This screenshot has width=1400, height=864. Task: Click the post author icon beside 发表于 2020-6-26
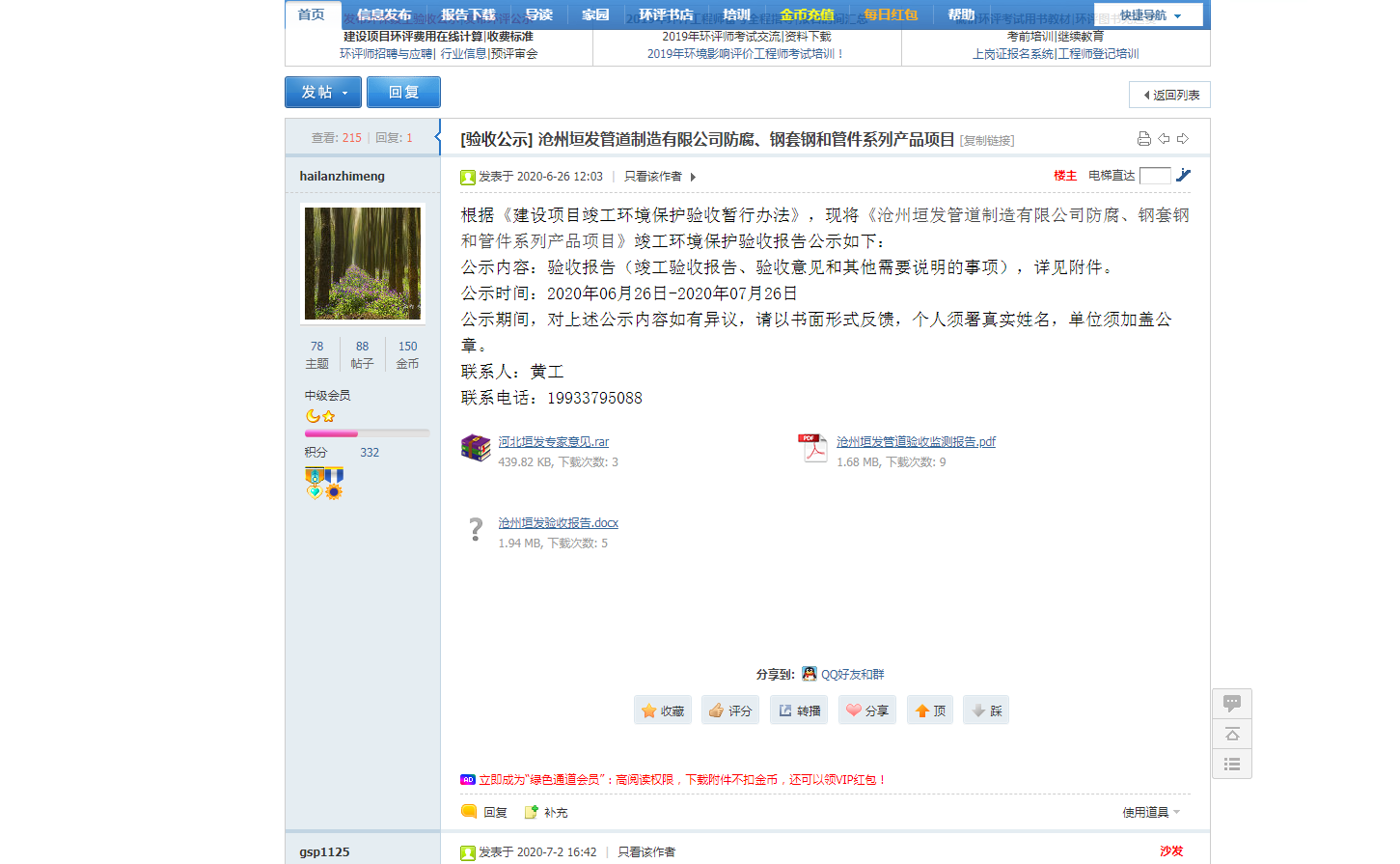point(468,177)
